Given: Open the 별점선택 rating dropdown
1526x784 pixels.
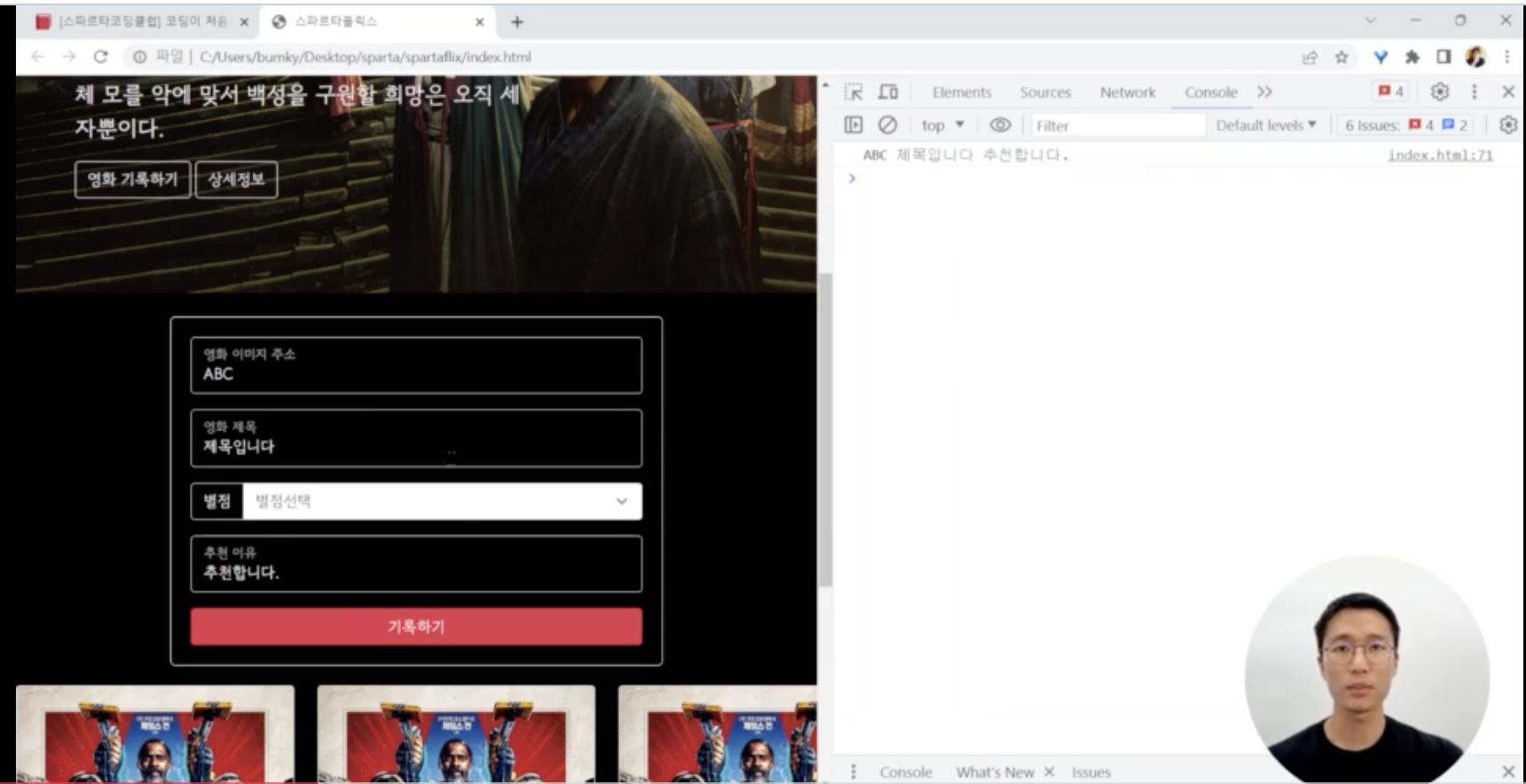Looking at the screenshot, I should click(442, 501).
